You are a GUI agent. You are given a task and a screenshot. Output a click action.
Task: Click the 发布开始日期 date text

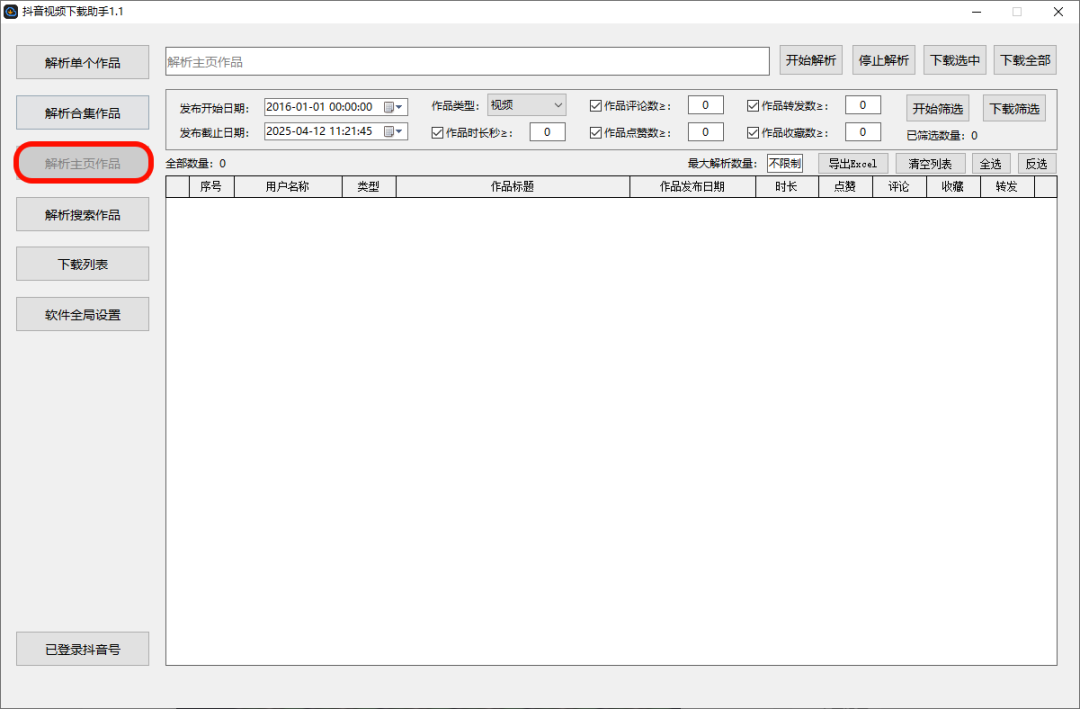pos(320,107)
